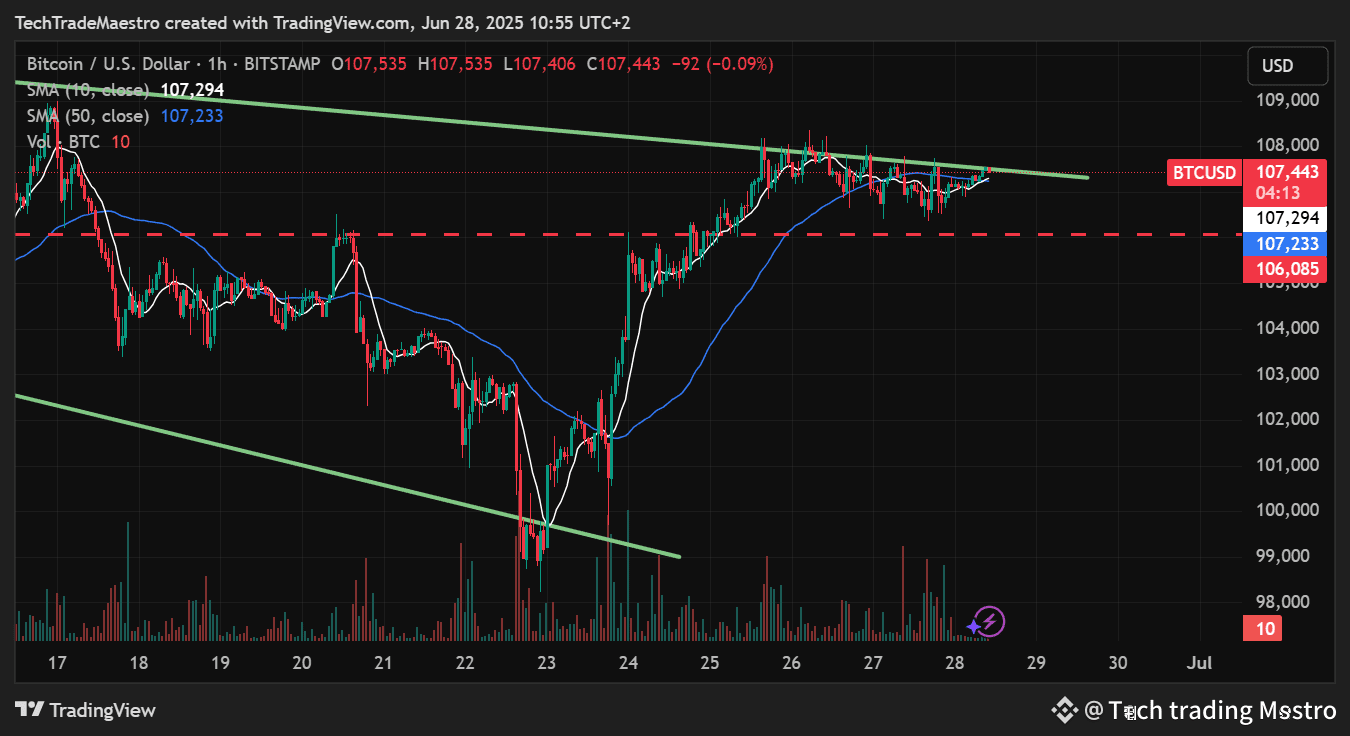Click the low value L107,406
Image resolution: width=1350 pixels, height=736 pixels.
click(539, 64)
